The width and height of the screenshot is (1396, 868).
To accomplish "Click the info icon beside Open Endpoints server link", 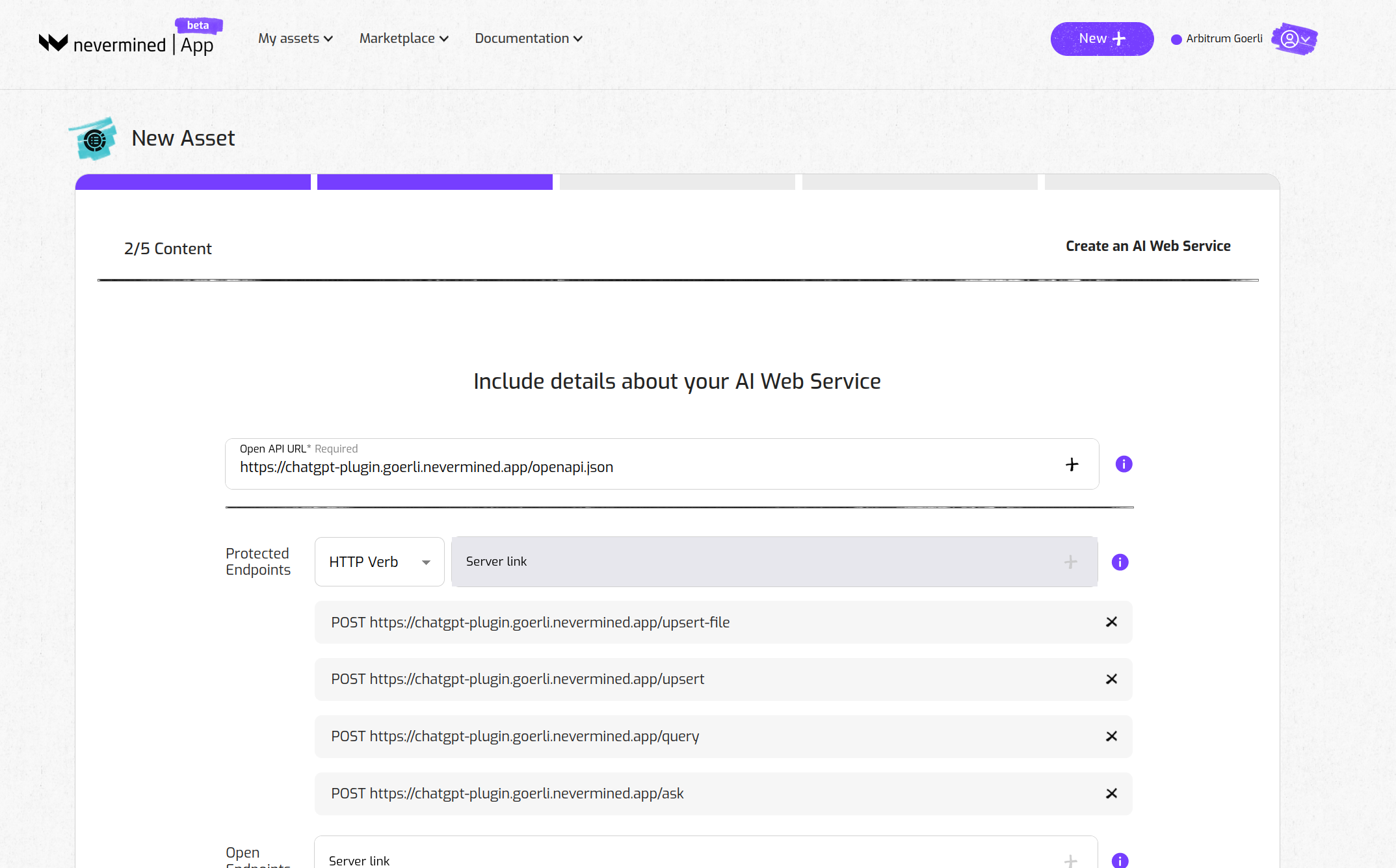I will (1120, 860).
